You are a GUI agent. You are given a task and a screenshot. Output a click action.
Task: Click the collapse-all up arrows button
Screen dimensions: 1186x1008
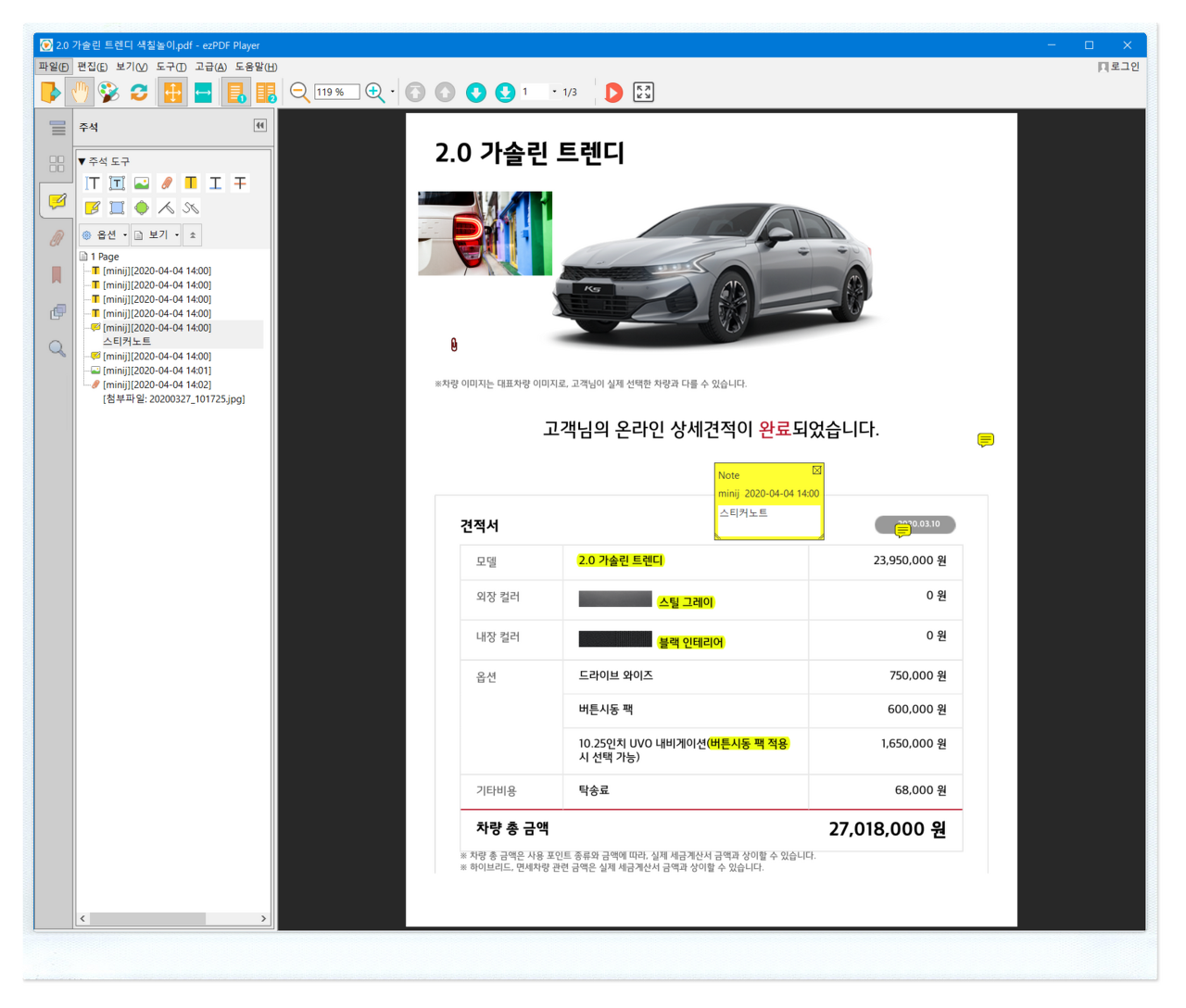(x=193, y=235)
